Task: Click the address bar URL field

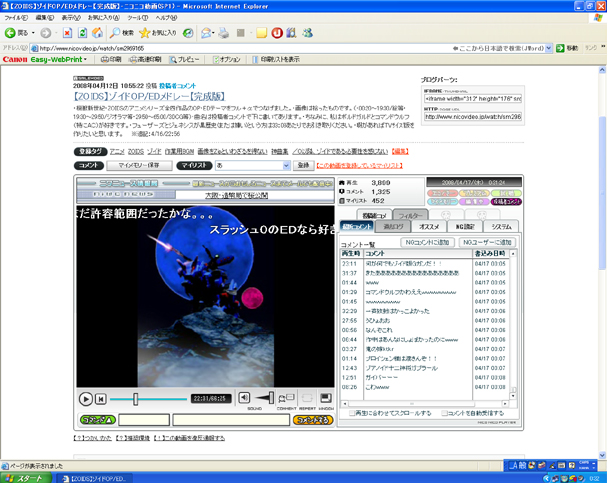Action: pyautogui.click(x=240, y=48)
